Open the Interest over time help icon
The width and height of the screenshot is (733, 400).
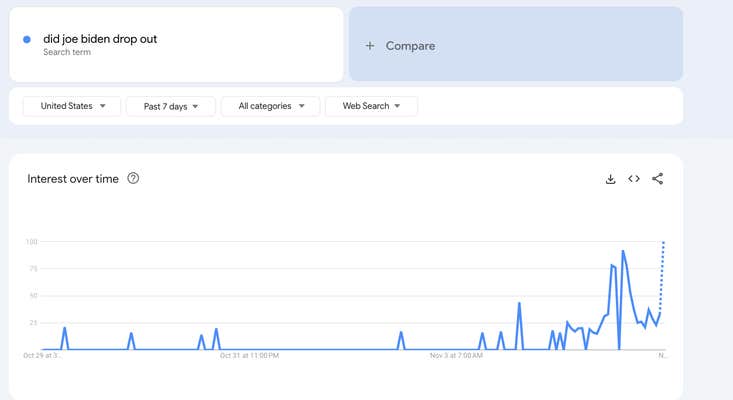[133, 179]
